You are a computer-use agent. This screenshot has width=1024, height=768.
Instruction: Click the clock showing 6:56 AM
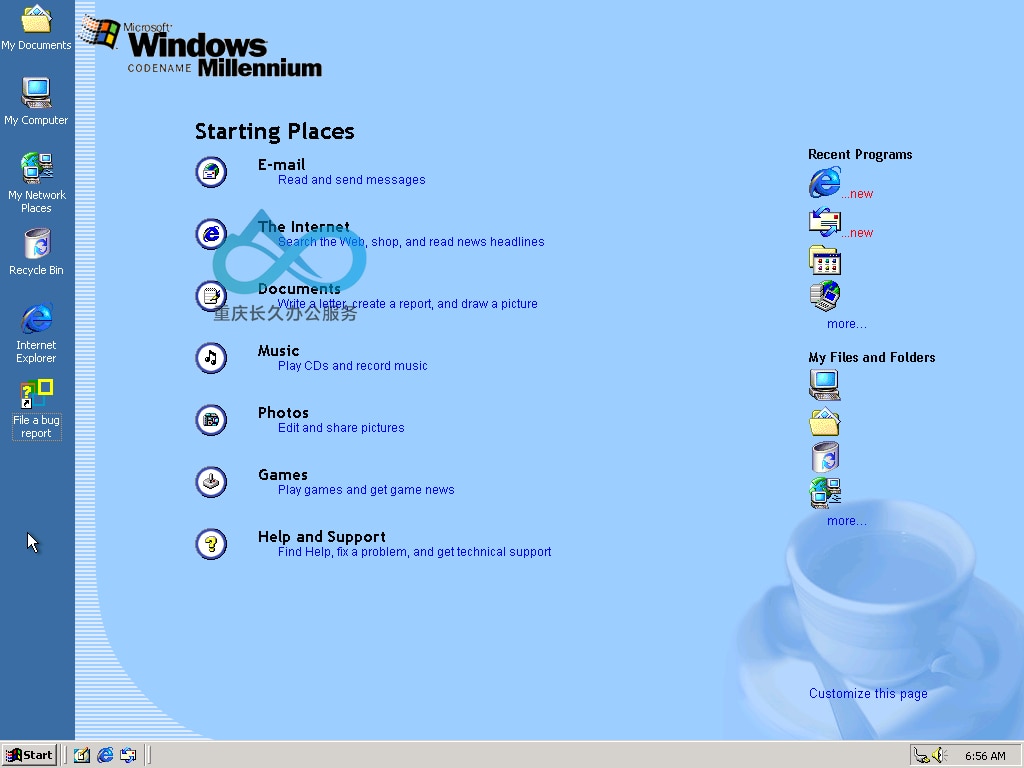[985, 756]
